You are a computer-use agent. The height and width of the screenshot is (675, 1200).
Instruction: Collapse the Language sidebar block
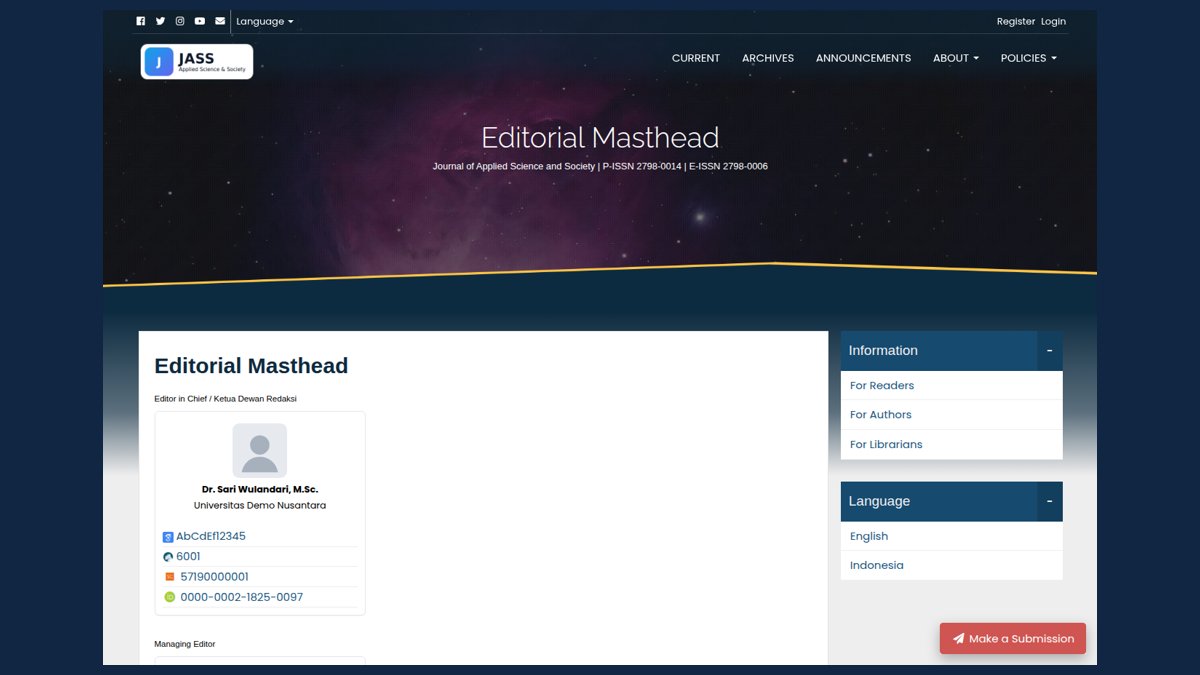tap(1050, 501)
